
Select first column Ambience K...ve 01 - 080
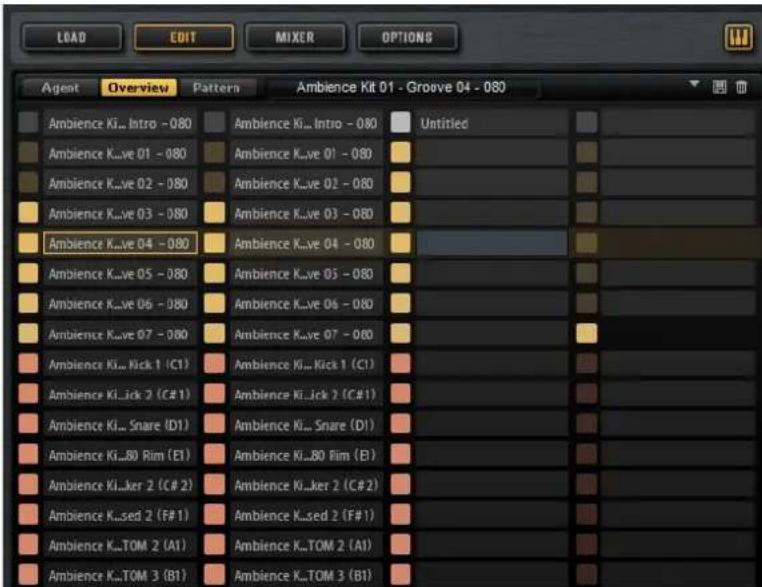click(120, 154)
